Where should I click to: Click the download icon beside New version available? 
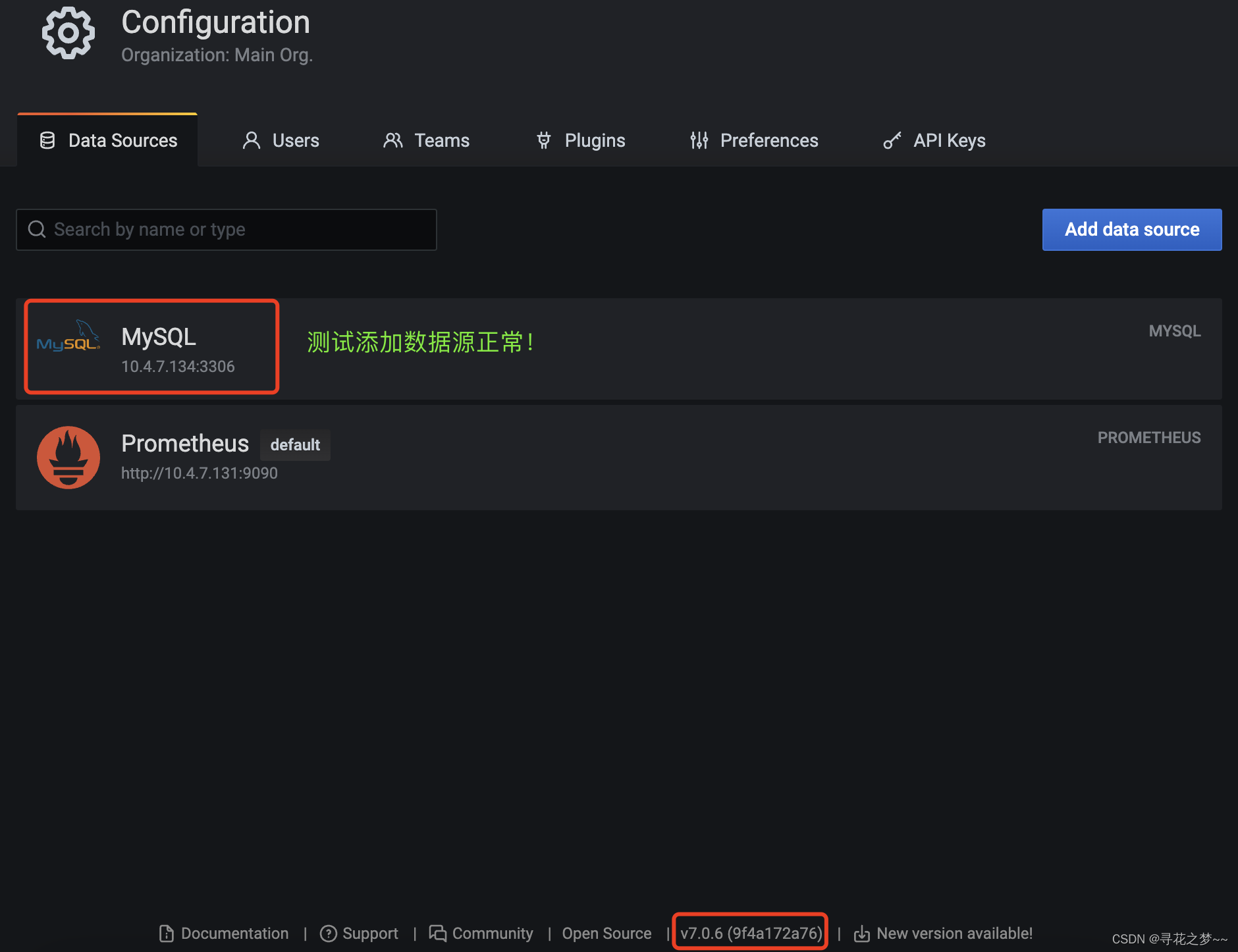click(863, 934)
